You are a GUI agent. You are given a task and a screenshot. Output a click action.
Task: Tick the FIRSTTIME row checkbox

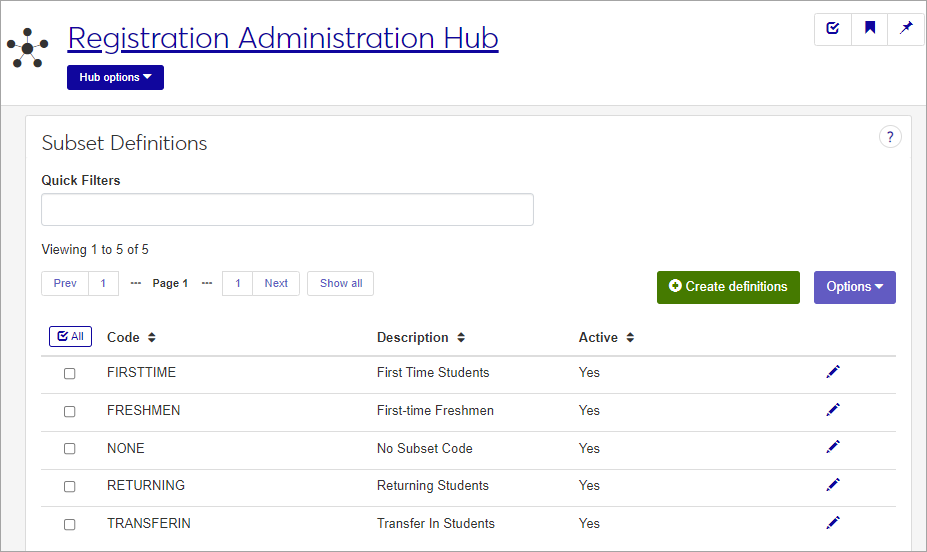click(x=70, y=374)
